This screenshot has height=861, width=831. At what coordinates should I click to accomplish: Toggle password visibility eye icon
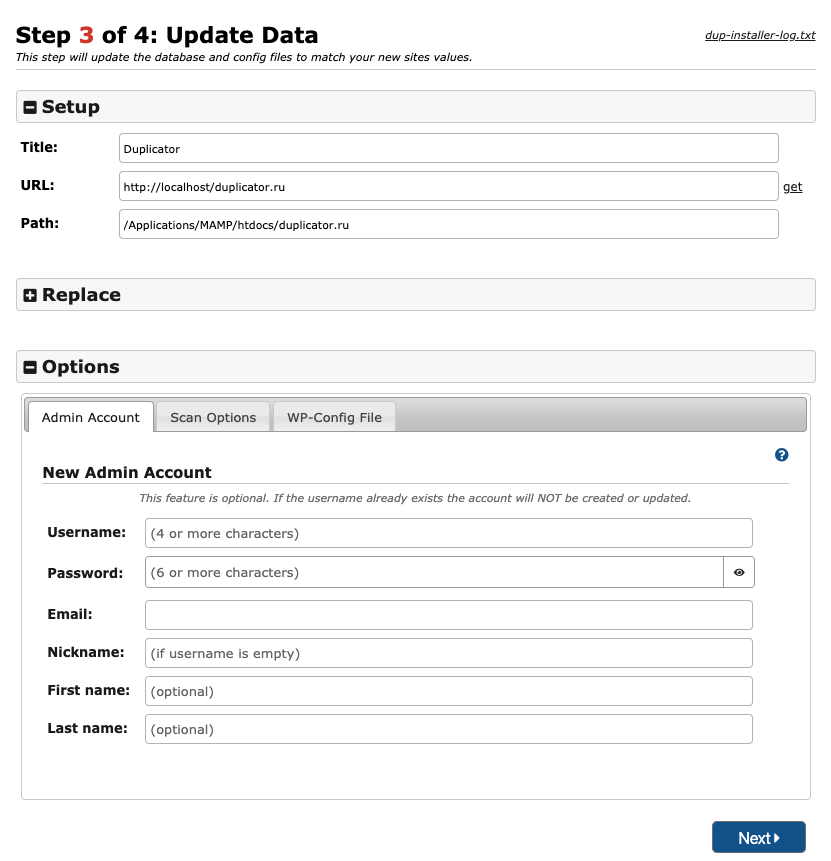pyautogui.click(x=739, y=573)
